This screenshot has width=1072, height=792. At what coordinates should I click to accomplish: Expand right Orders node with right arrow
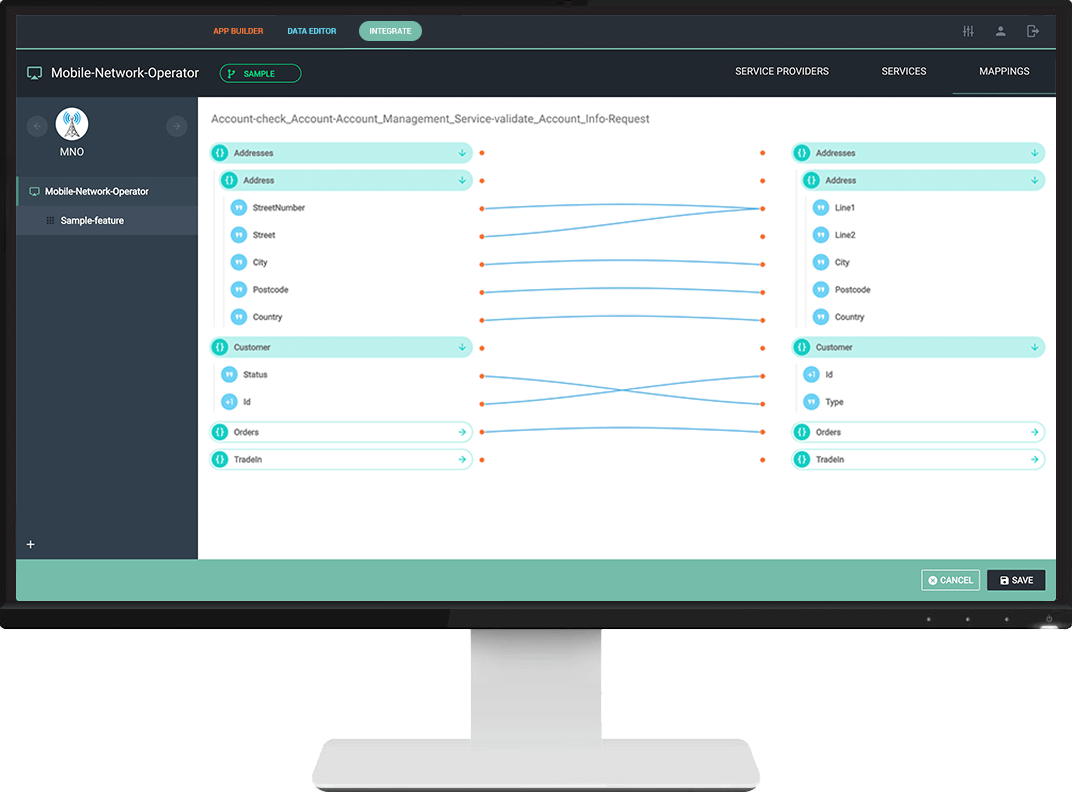click(x=1034, y=432)
